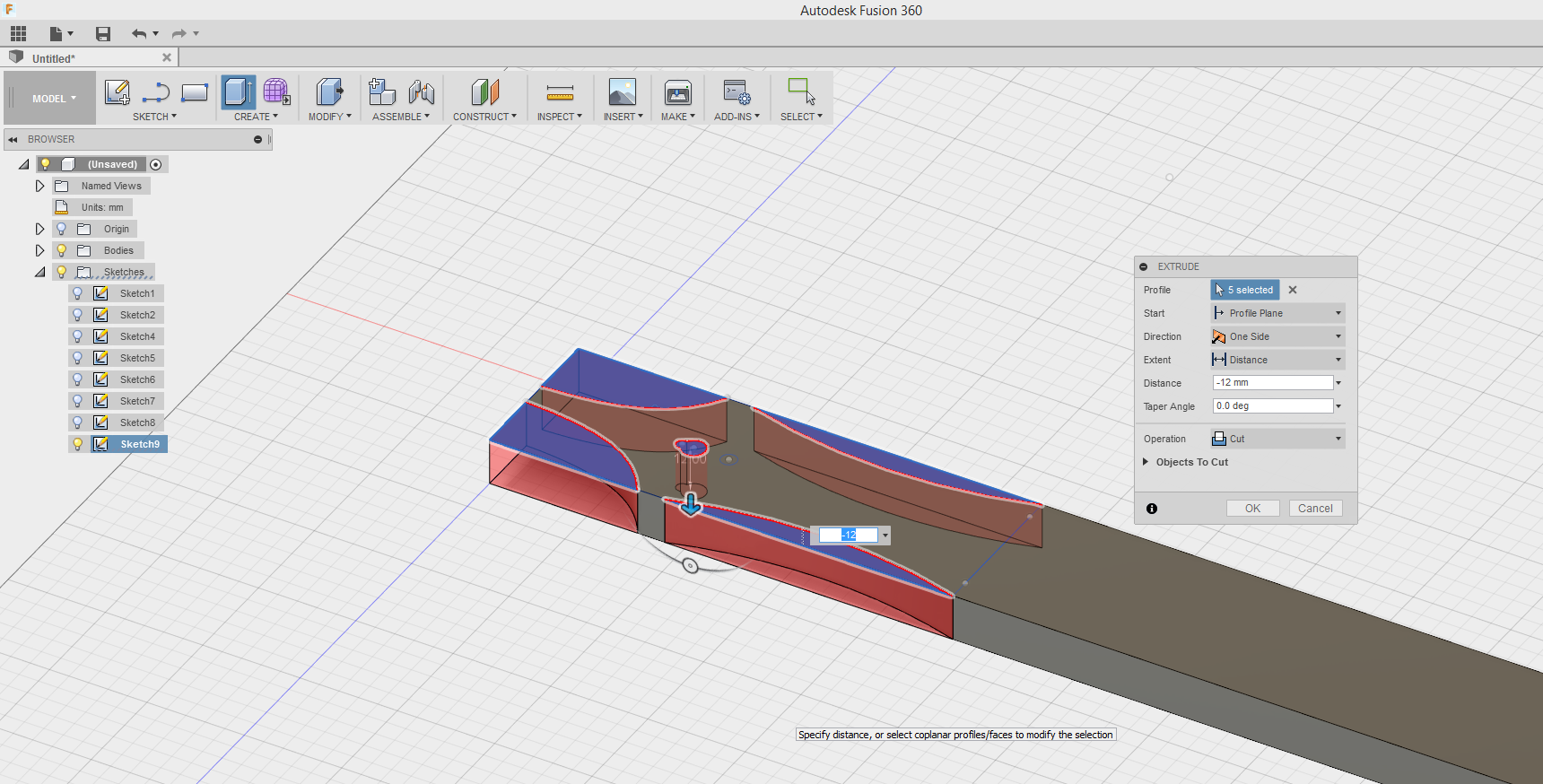Open the Create Form tool
The image size is (1543, 784).
coord(276,91)
